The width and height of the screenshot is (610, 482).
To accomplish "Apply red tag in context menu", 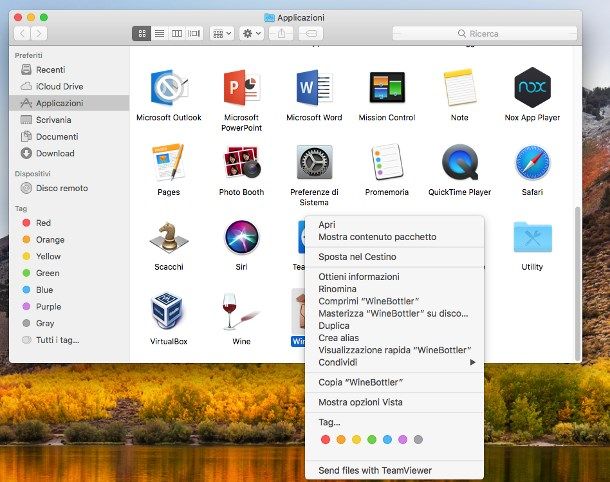I will tap(326, 440).
